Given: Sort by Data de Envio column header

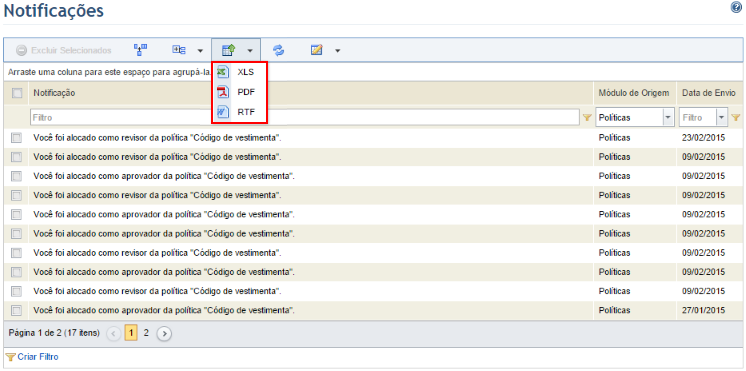Looking at the screenshot, I should (709, 93).
